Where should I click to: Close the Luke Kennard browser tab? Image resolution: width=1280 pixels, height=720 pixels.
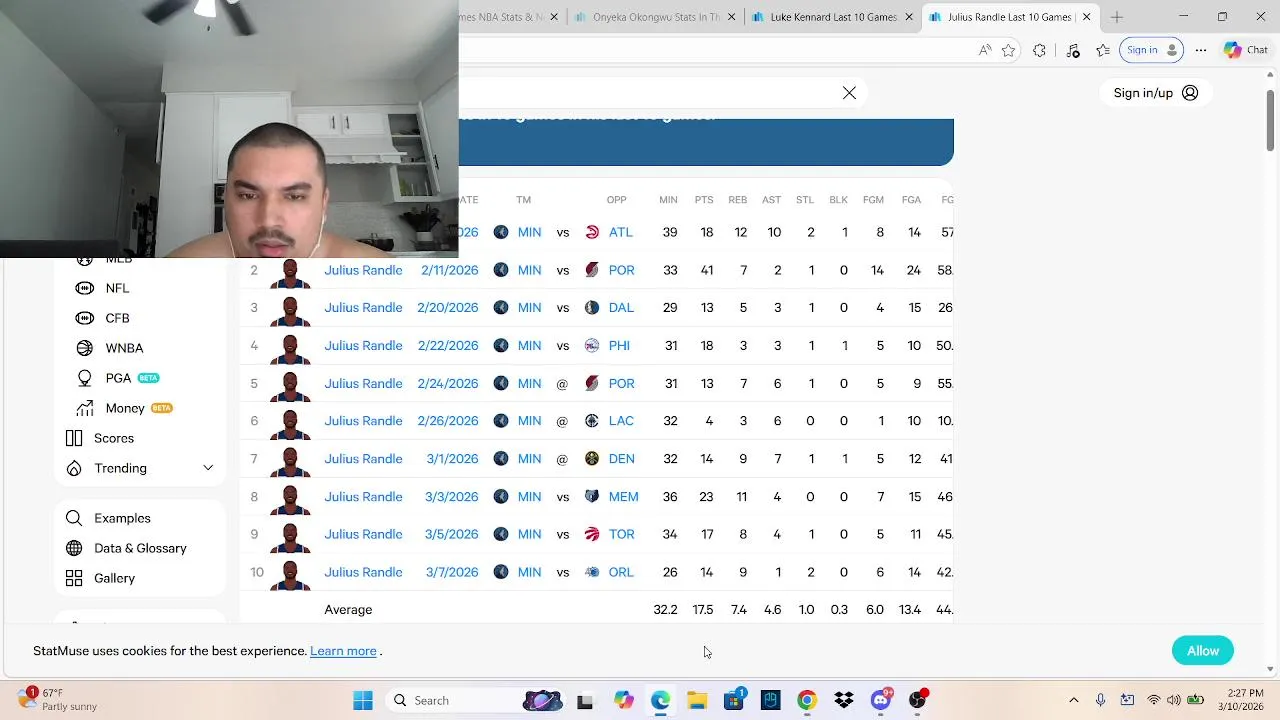coord(909,17)
